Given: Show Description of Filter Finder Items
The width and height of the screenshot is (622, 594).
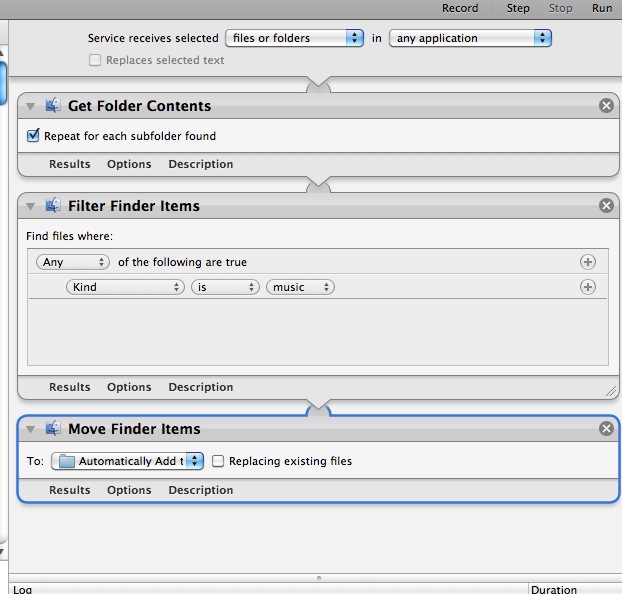Looking at the screenshot, I should [x=201, y=387].
